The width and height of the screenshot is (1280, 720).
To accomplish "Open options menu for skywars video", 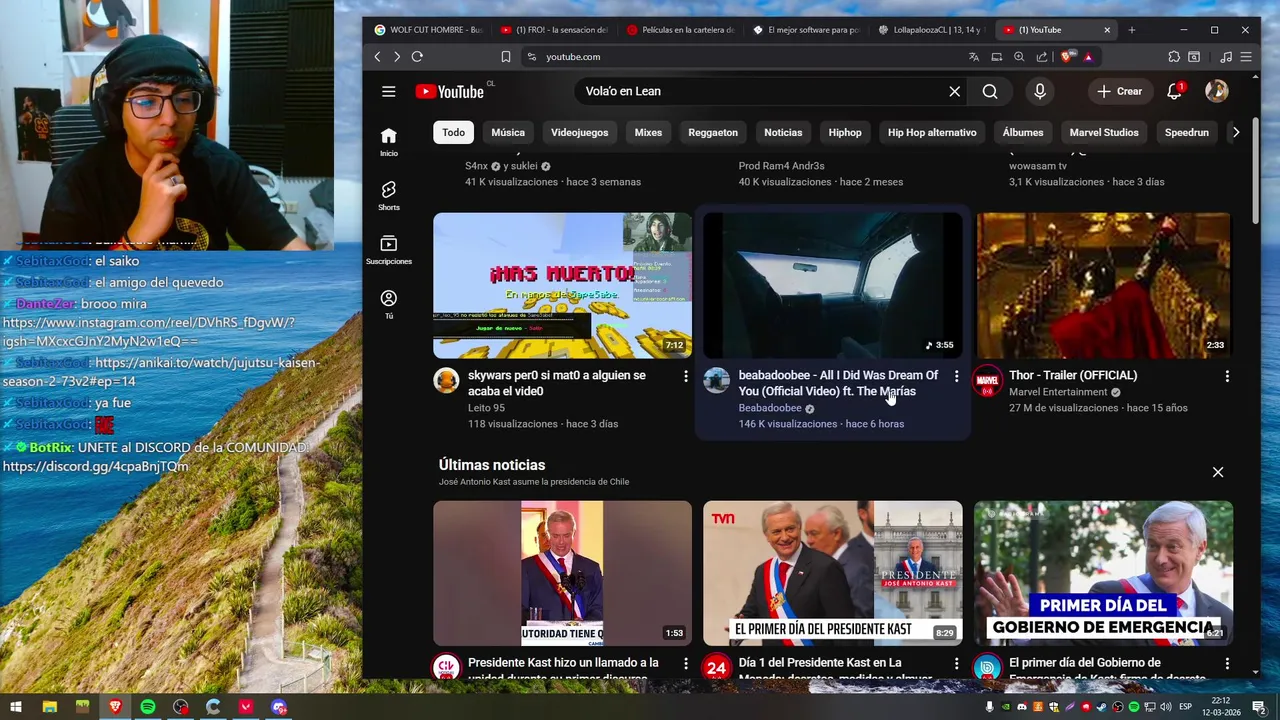I will coord(685,376).
